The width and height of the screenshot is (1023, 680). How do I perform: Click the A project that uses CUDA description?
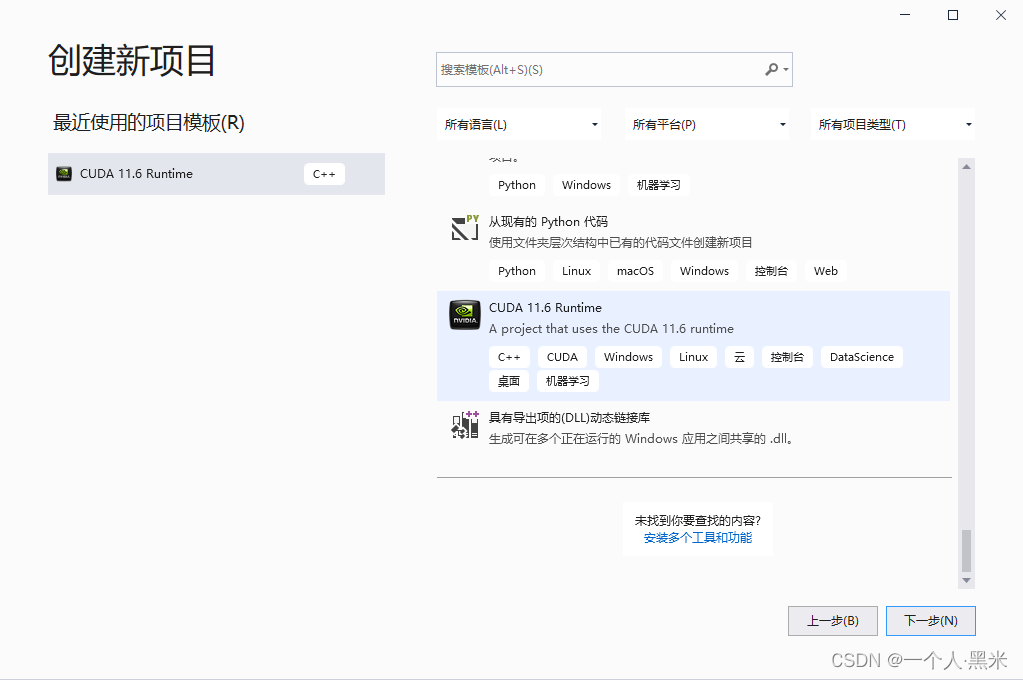(611, 329)
